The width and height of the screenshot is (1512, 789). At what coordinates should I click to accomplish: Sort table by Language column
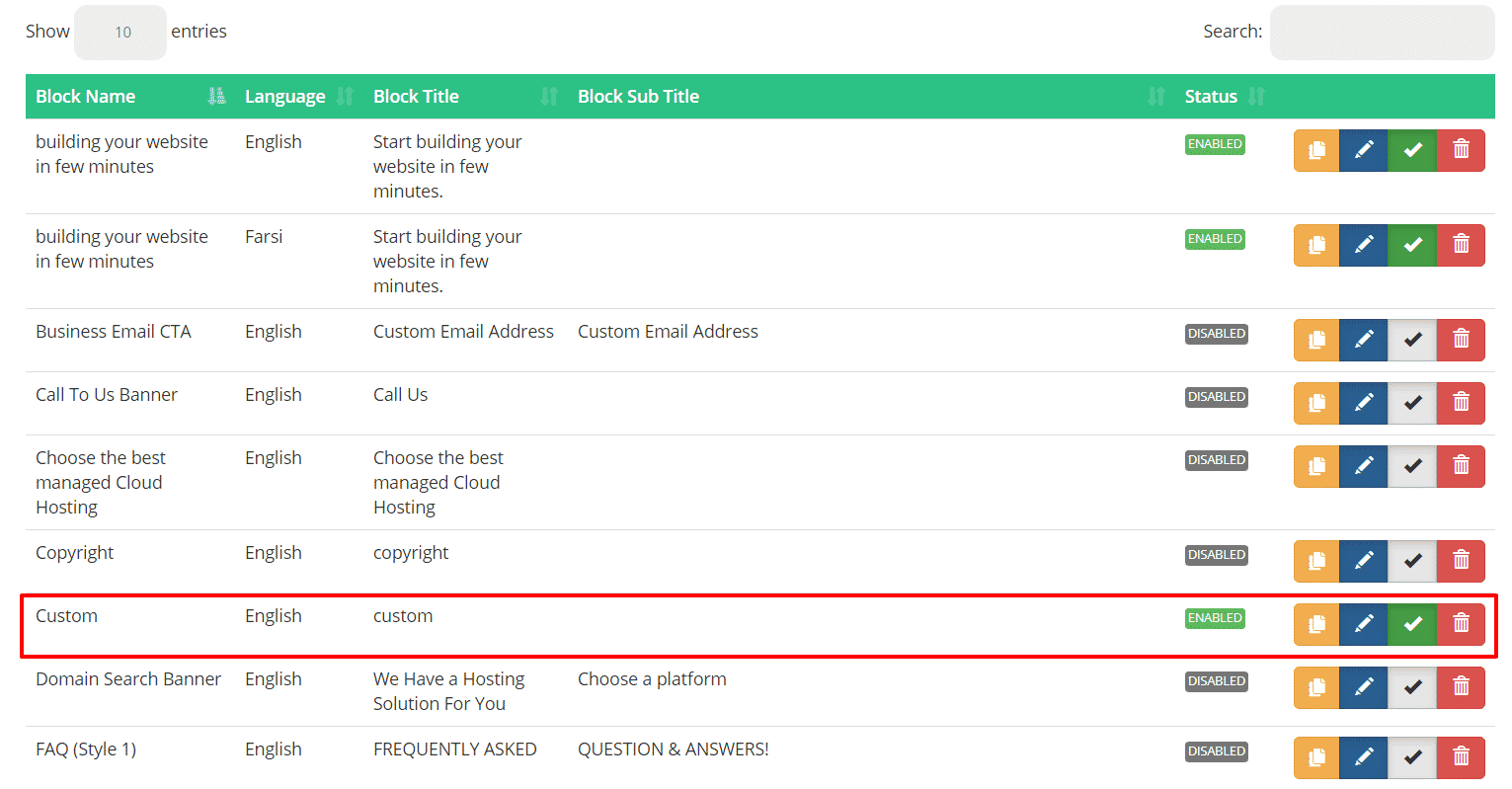284,97
